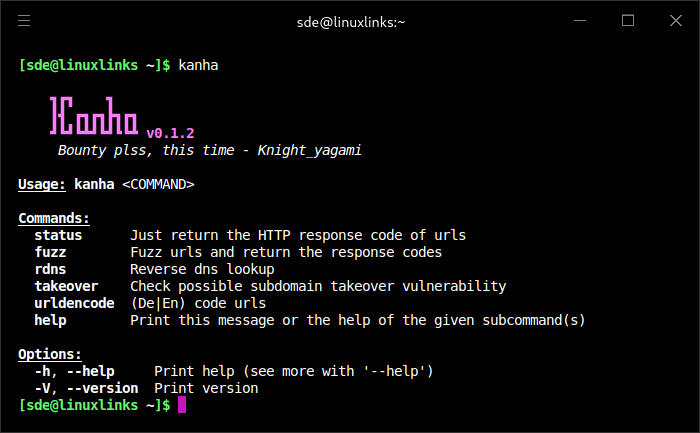This screenshot has height=433, width=700.
Task: Click the status command name
Action: point(58,235)
